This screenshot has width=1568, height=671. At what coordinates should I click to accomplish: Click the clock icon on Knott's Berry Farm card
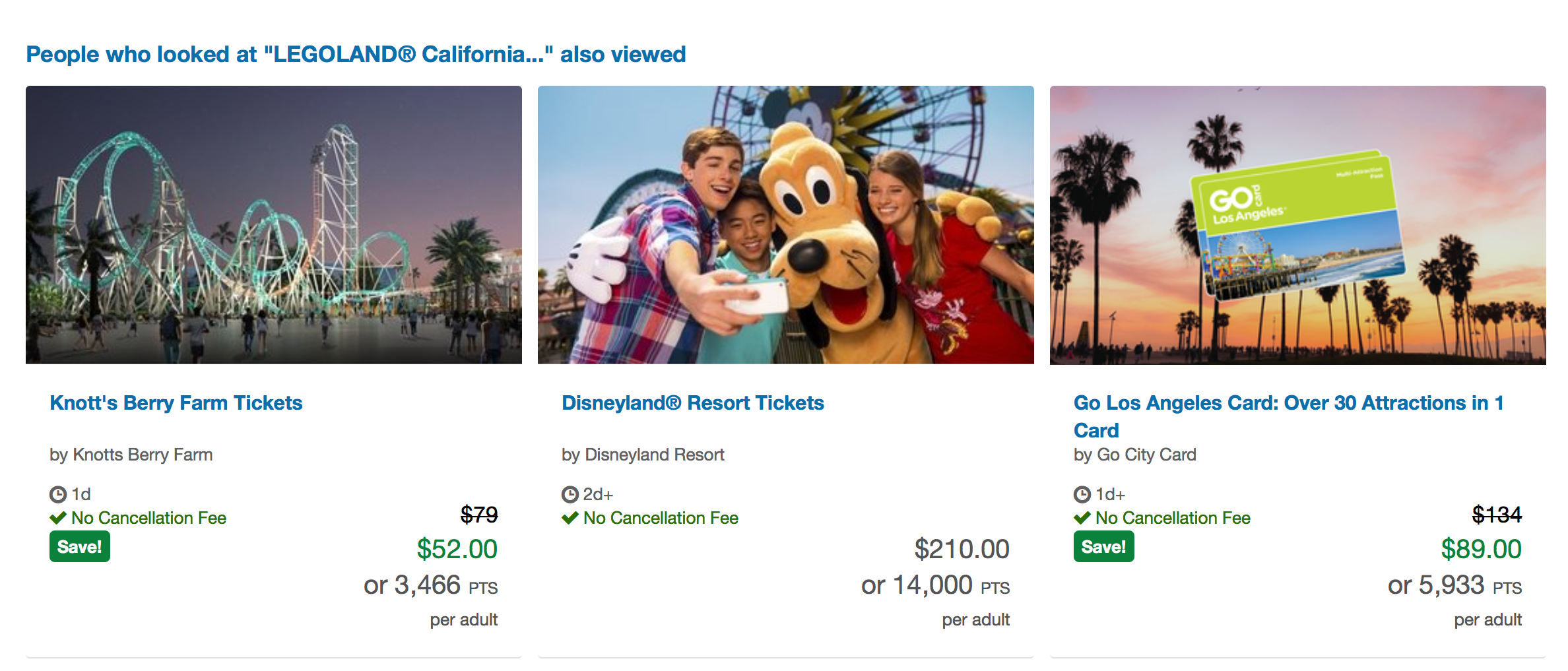58,494
